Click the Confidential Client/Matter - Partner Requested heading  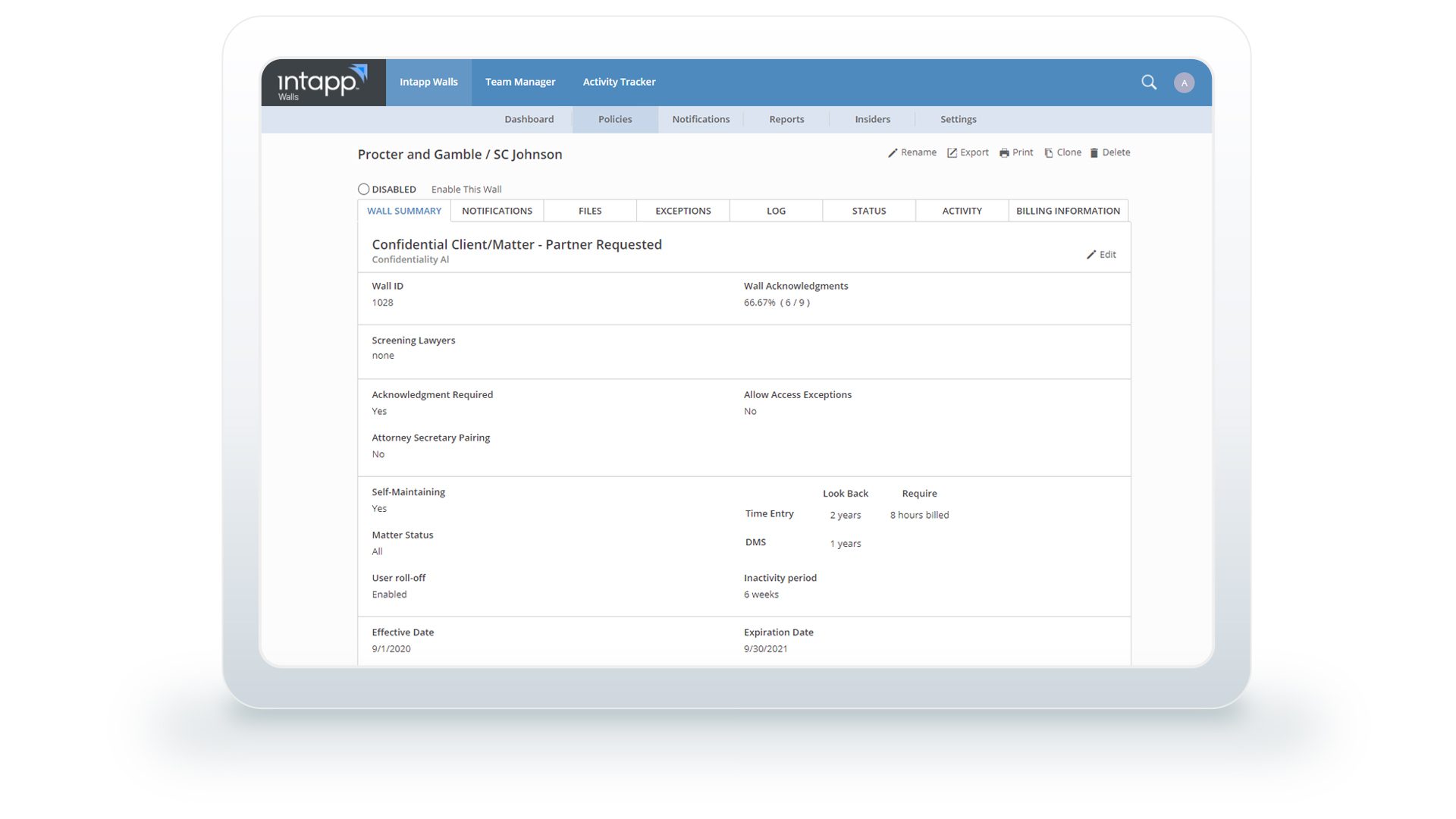pos(516,244)
